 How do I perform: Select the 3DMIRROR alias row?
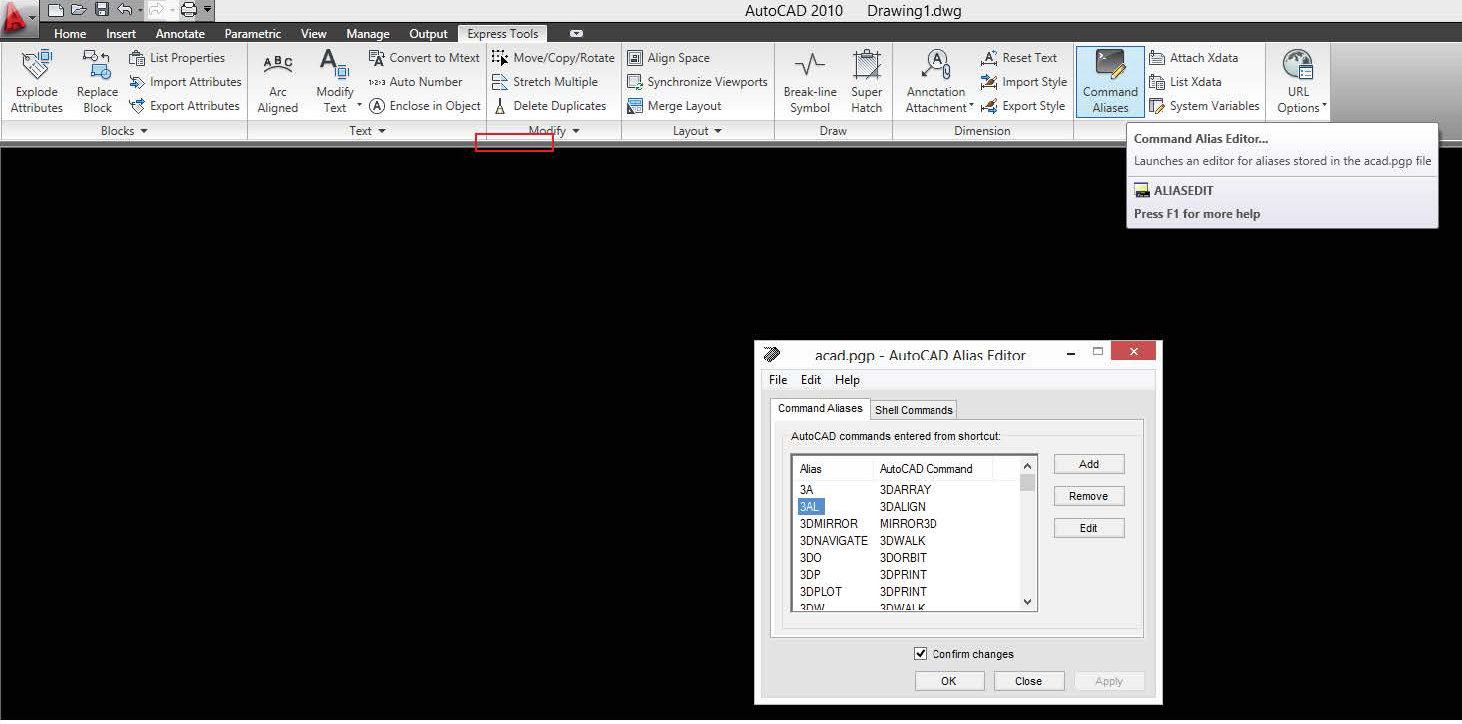907,524
